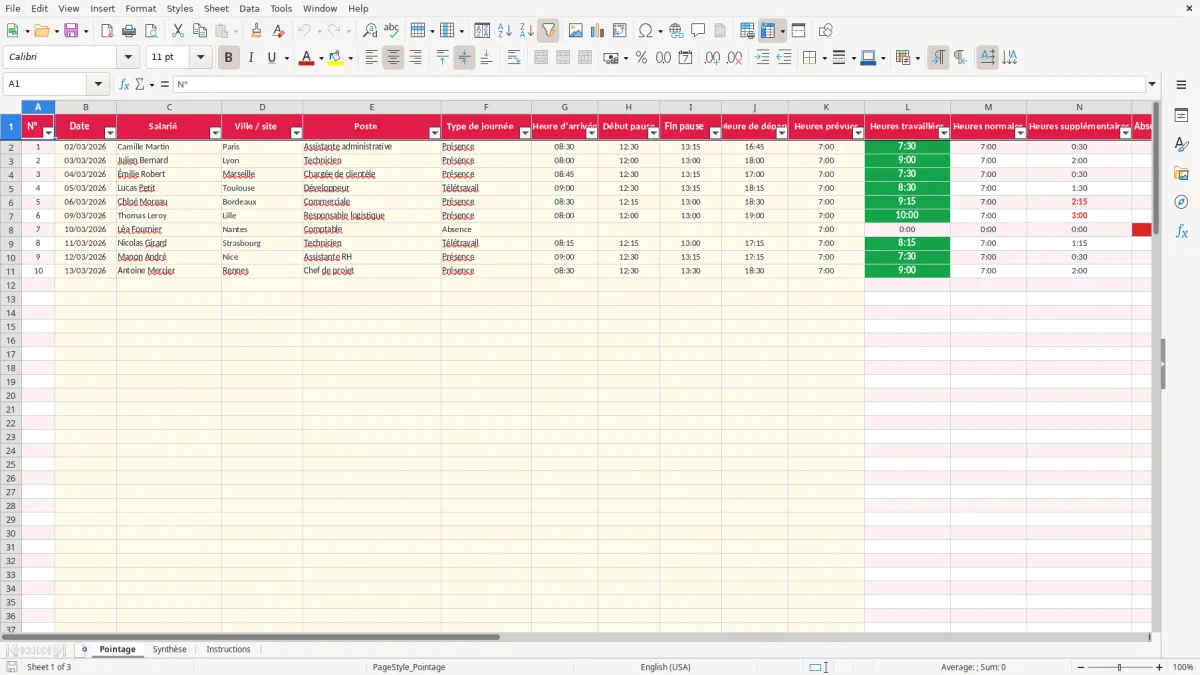Open the Sheet menu
1200x675 pixels.
[x=216, y=8]
